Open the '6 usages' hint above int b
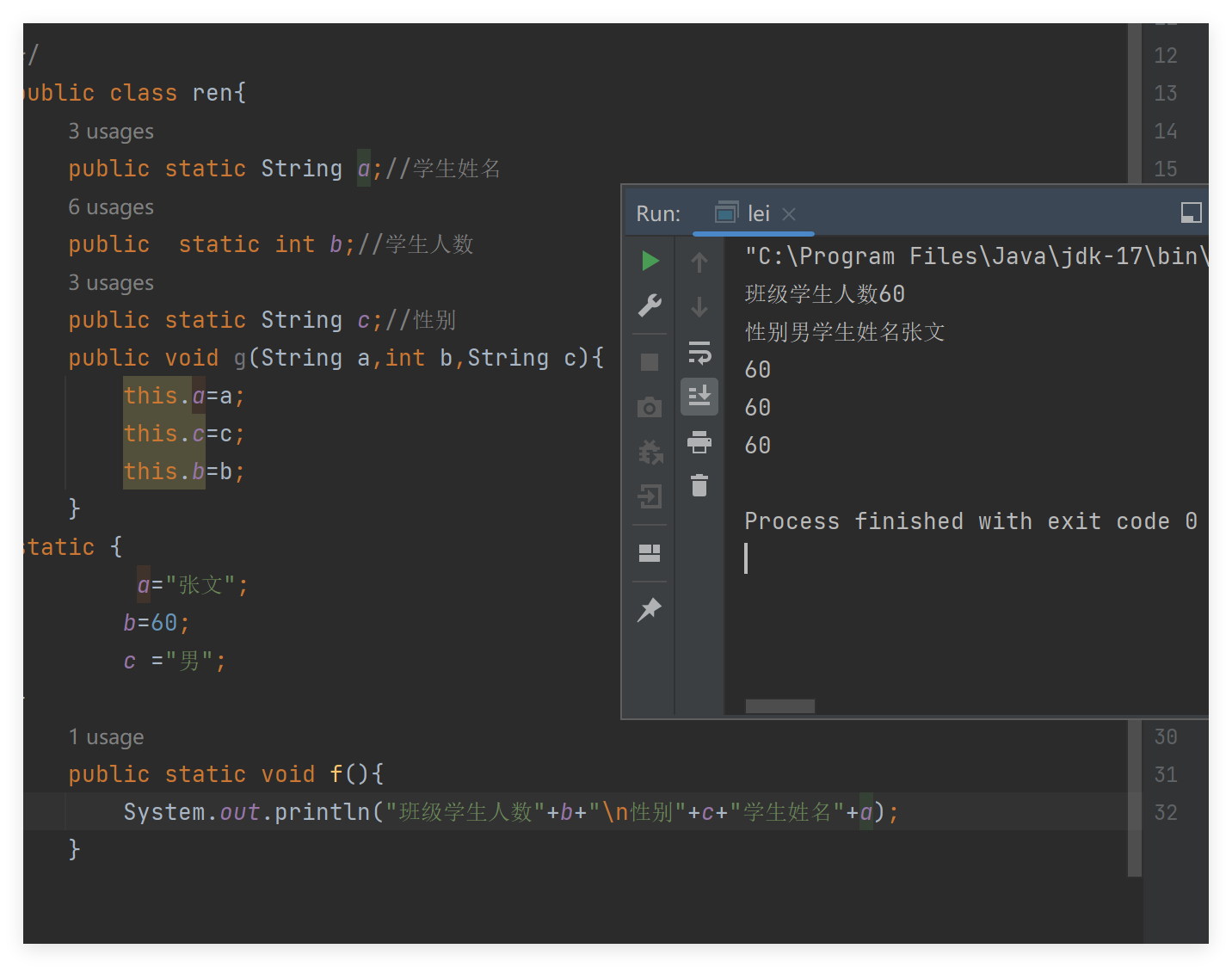This screenshot has height=967, width=1232. tap(111, 207)
